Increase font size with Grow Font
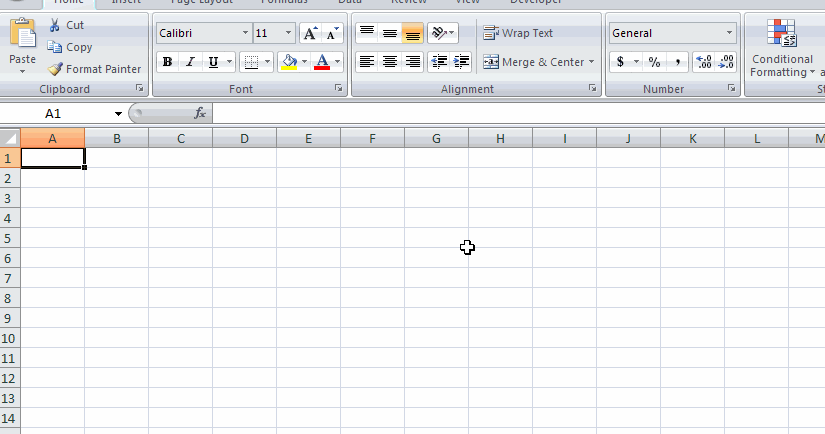The image size is (825, 434). [x=310, y=33]
